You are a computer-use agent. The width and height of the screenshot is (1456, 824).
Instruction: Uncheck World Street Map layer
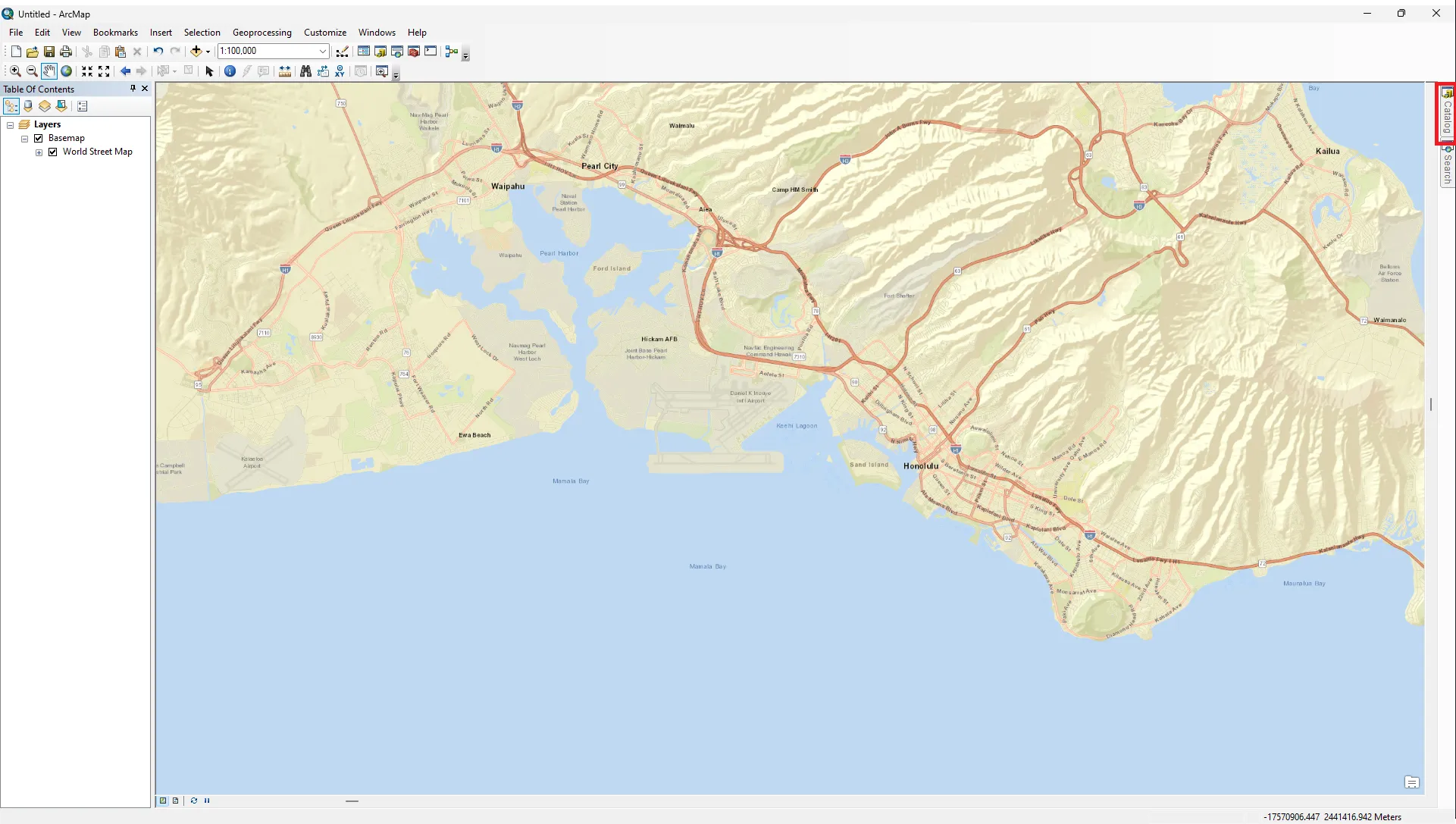pyautogui.click(x=53, y=152)
